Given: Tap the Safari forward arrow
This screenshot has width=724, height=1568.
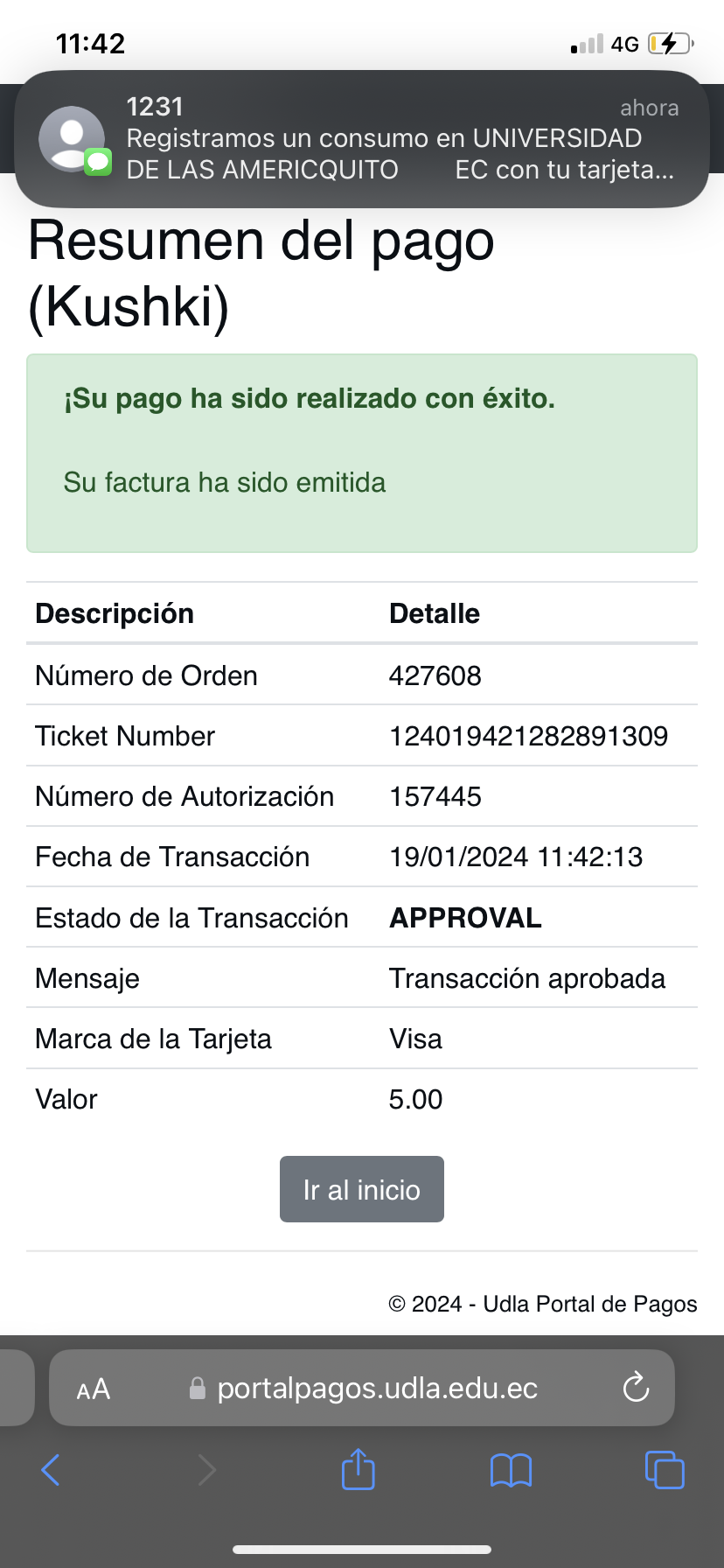Looking at the screenshot, I should point(206,1469).
